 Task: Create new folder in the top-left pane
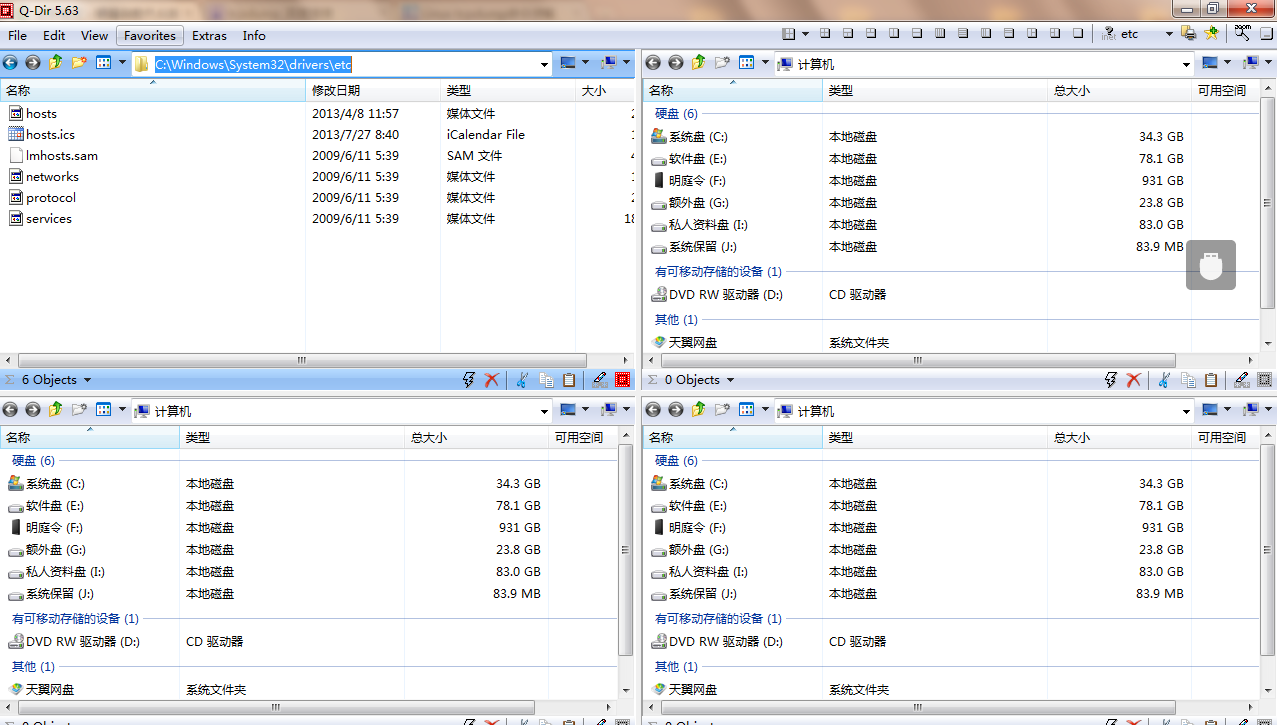pyautogui.click(x=79, y=63)
